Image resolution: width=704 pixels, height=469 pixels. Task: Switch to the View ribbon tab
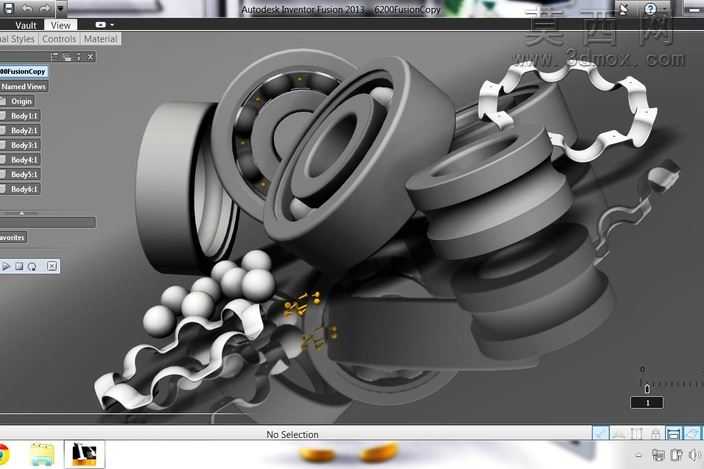pyautogui.click(x=61, y=25)
